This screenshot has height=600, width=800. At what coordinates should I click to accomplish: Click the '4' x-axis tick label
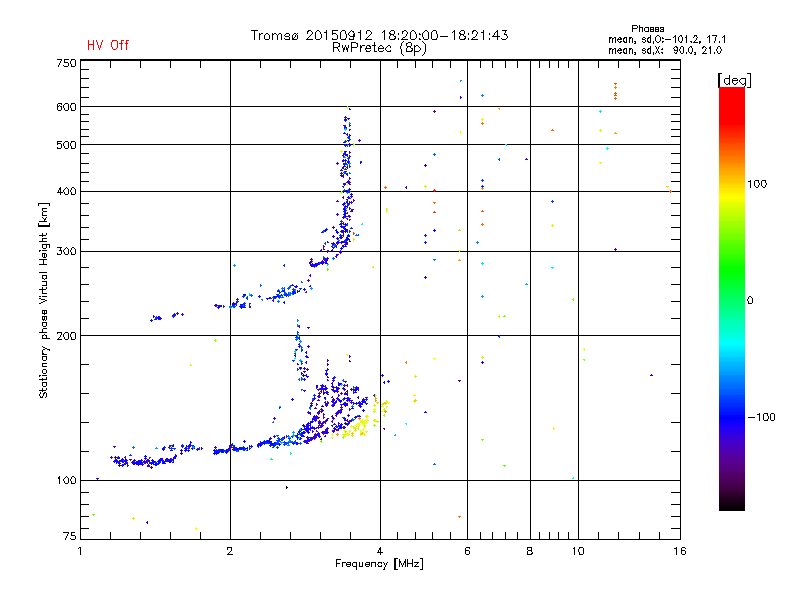380,551
